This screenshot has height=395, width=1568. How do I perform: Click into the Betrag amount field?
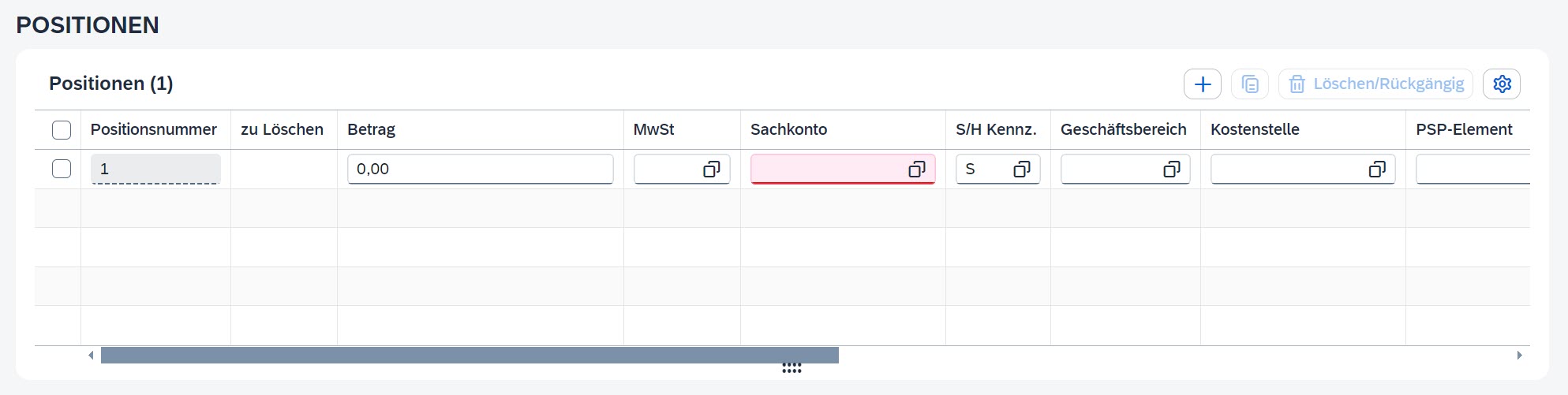[480, 170]
